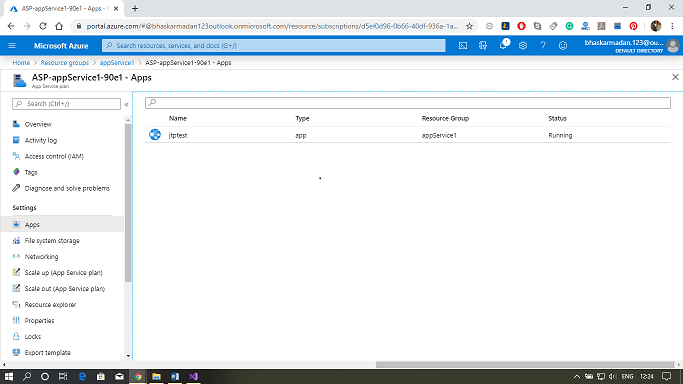
Task: Collapse the left menu with double chevron
Action: point(126,104)
